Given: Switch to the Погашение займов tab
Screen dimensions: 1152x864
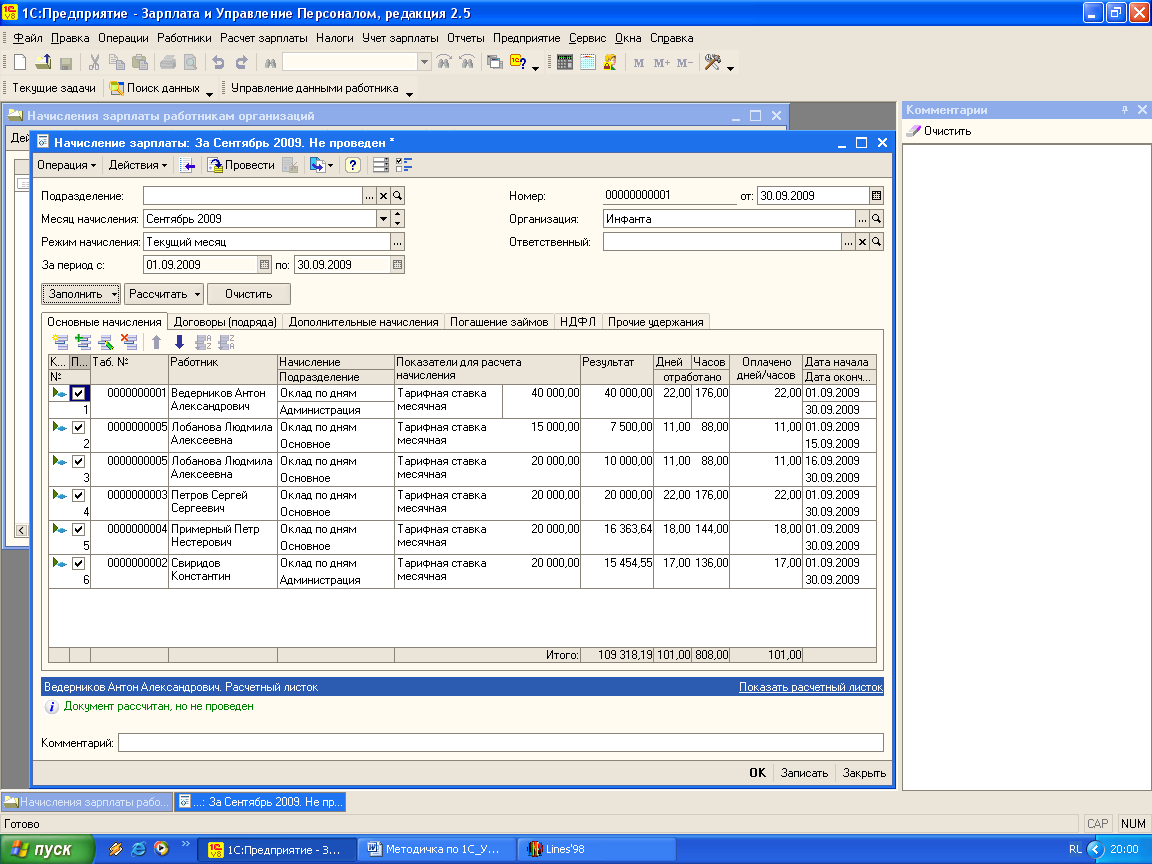Looking at the screenshot, I should (x=499, y=322).
